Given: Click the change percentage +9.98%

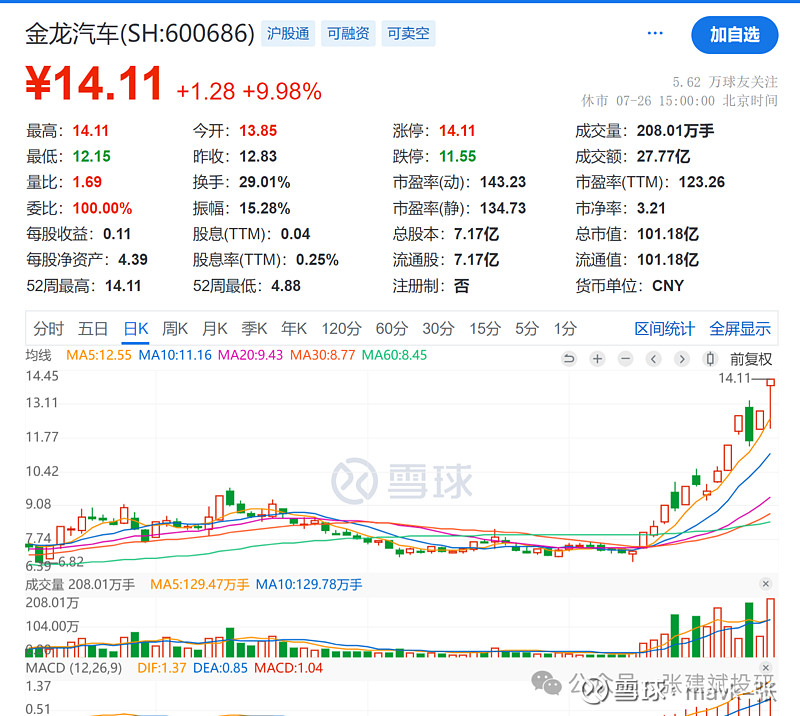Looking at the screenshot, I should (x=282, y=92).
